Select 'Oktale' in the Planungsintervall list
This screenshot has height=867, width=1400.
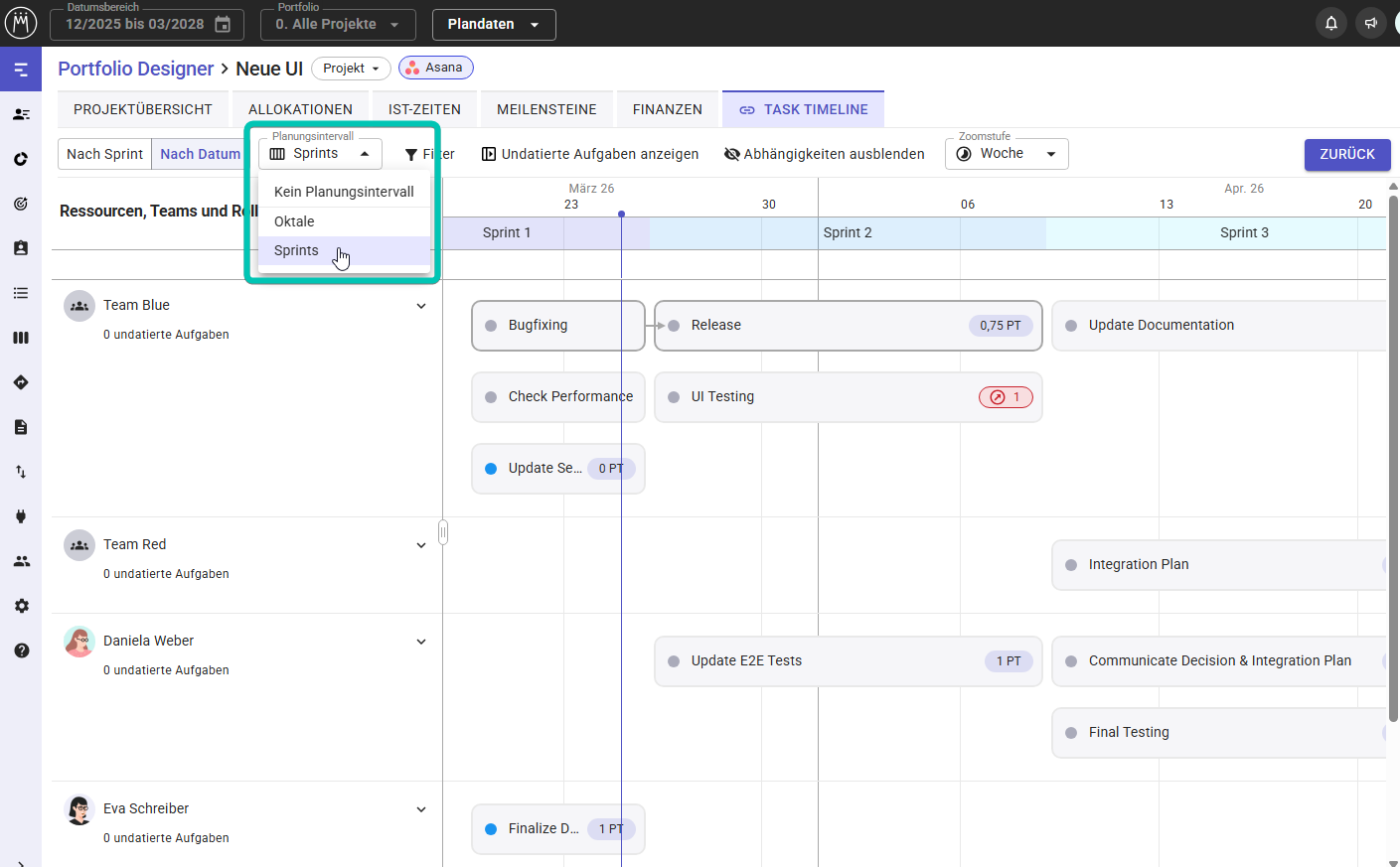295,220
